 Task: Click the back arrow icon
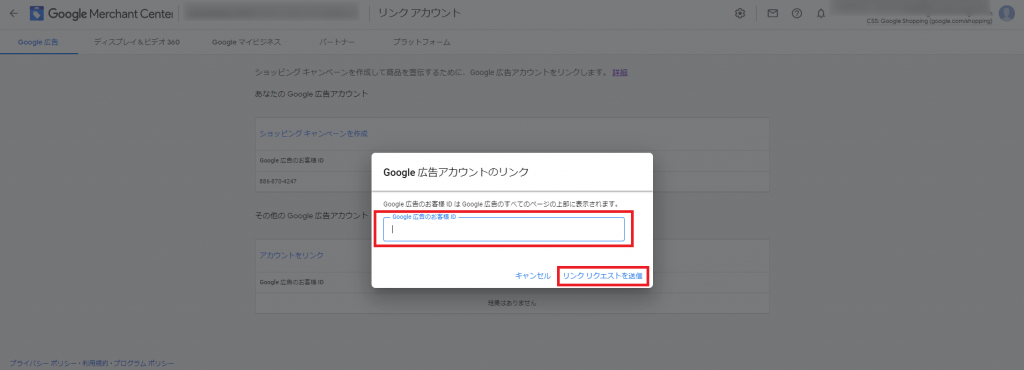click(14, 13)
